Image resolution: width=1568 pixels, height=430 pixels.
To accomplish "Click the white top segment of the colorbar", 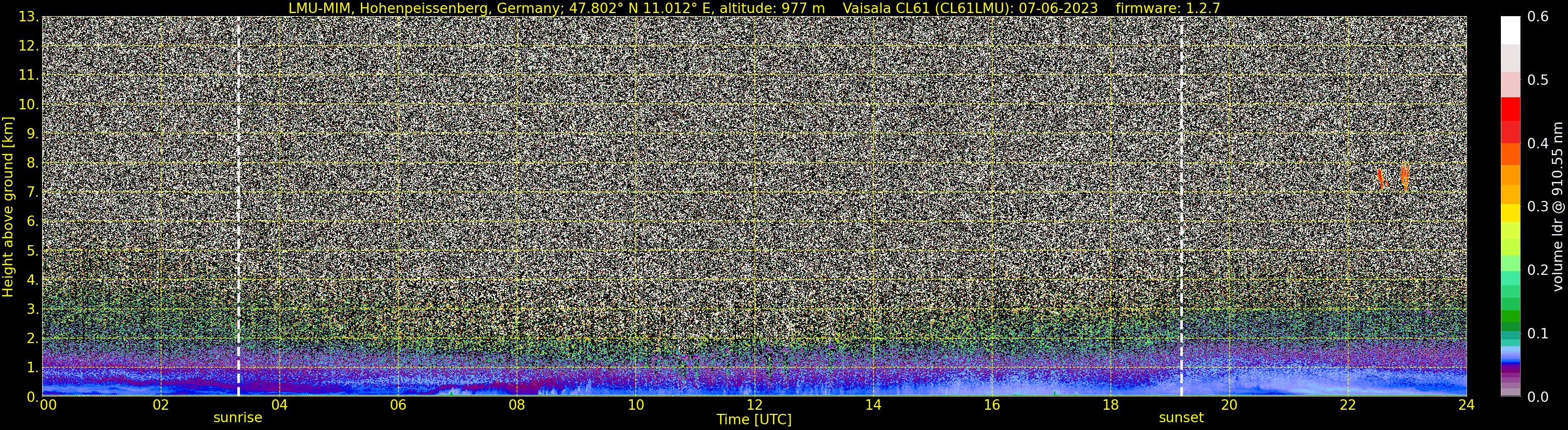I will pyautogui.click(x=1510, y=30).
